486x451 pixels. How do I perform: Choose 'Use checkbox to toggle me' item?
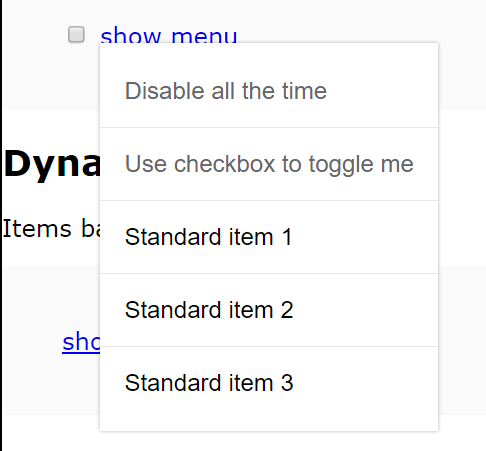click(x=269, y=164)
